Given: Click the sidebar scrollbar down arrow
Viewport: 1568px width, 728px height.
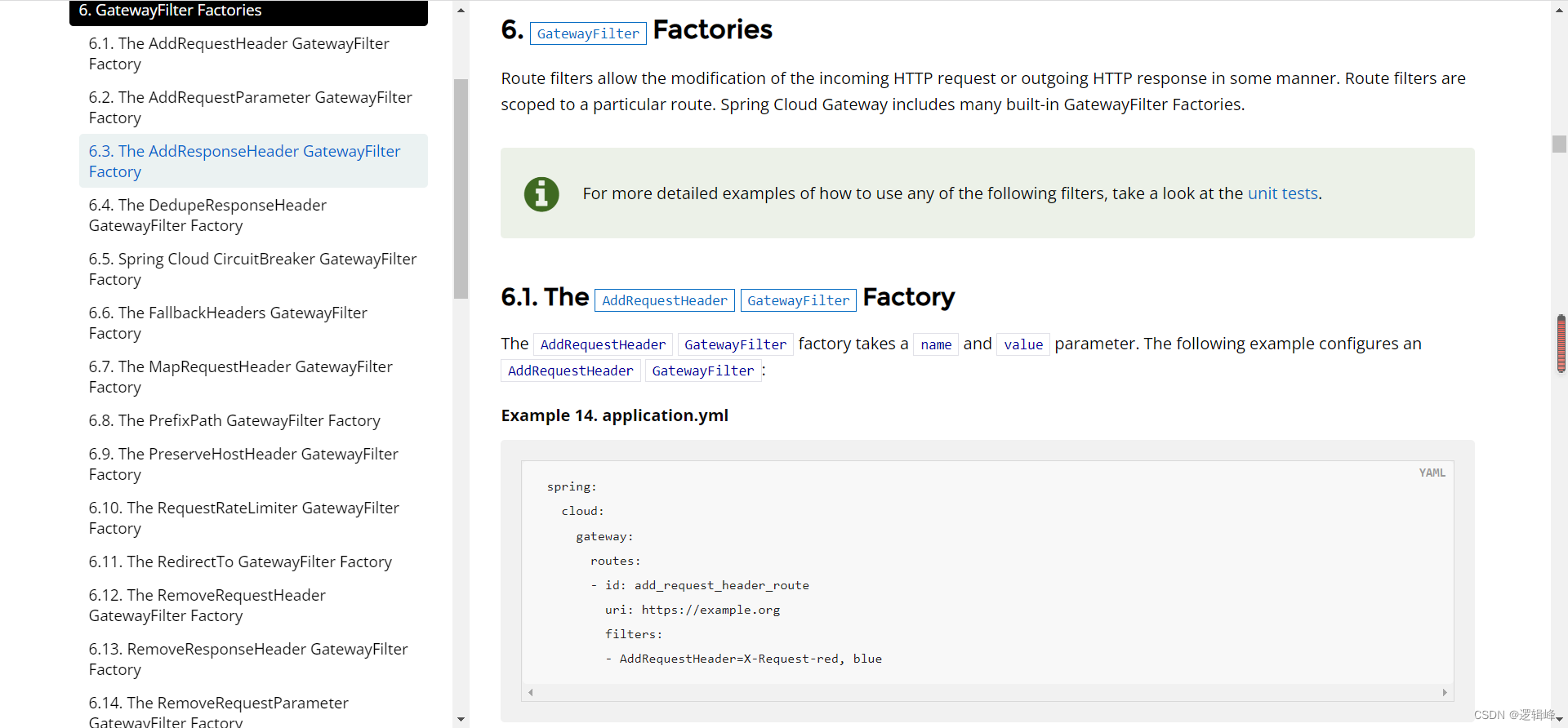Looking at the screenshot, I should (461, 719).
